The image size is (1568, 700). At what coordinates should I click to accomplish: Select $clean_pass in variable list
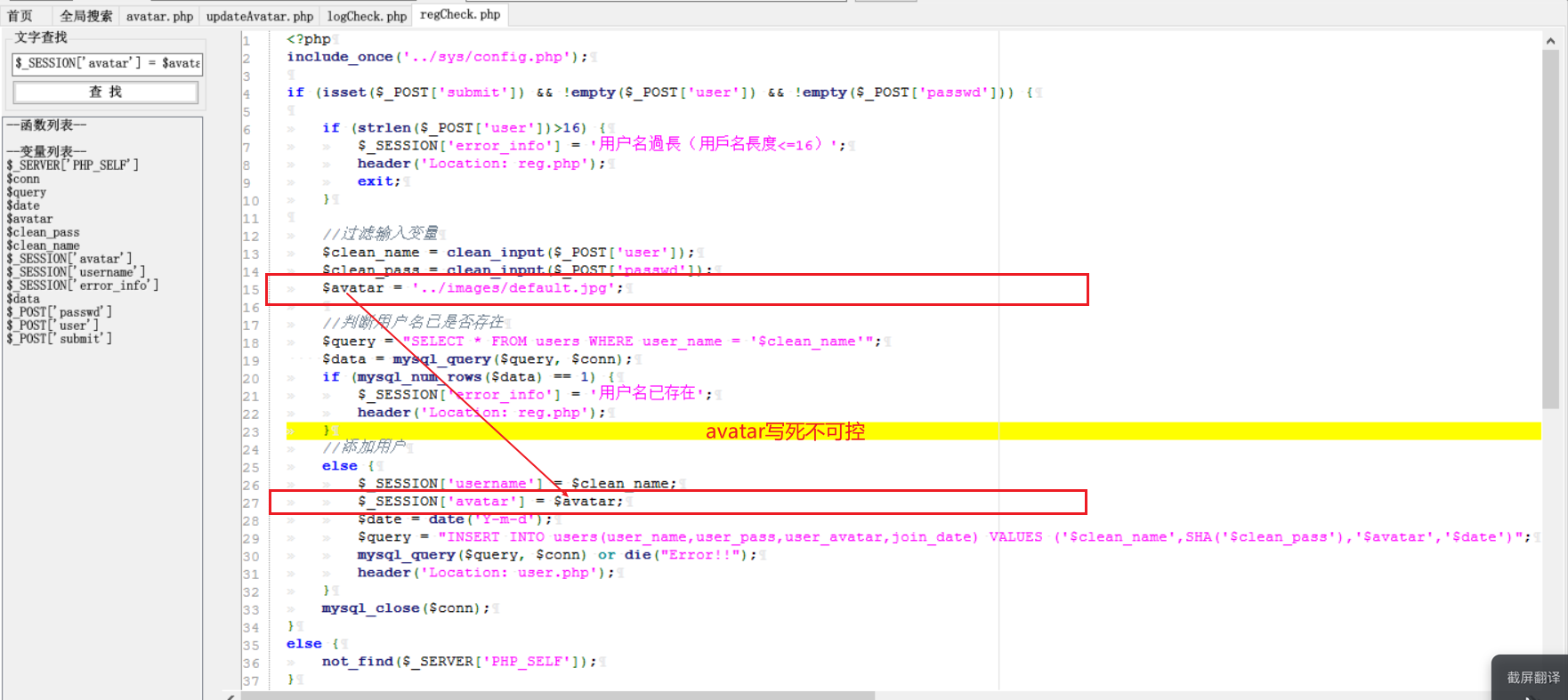click(x=43, y=232)
